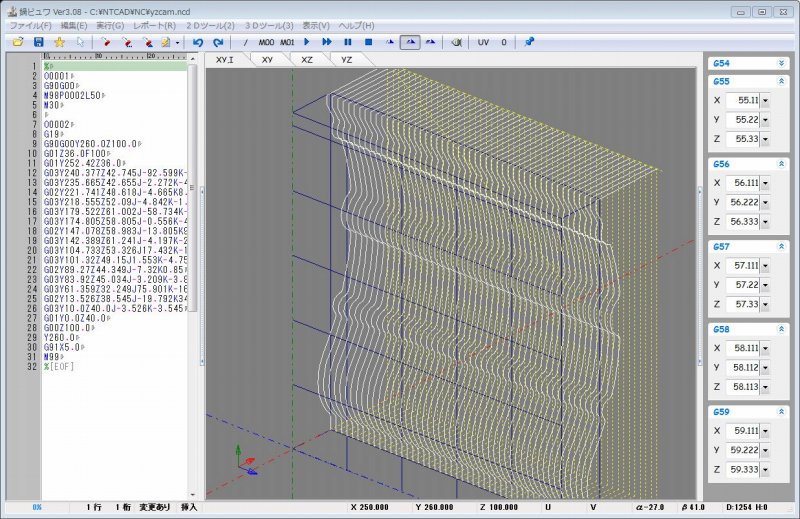Open the 3Dツール(3) menu
Viewport: 800px width, 519px height.
269,26
